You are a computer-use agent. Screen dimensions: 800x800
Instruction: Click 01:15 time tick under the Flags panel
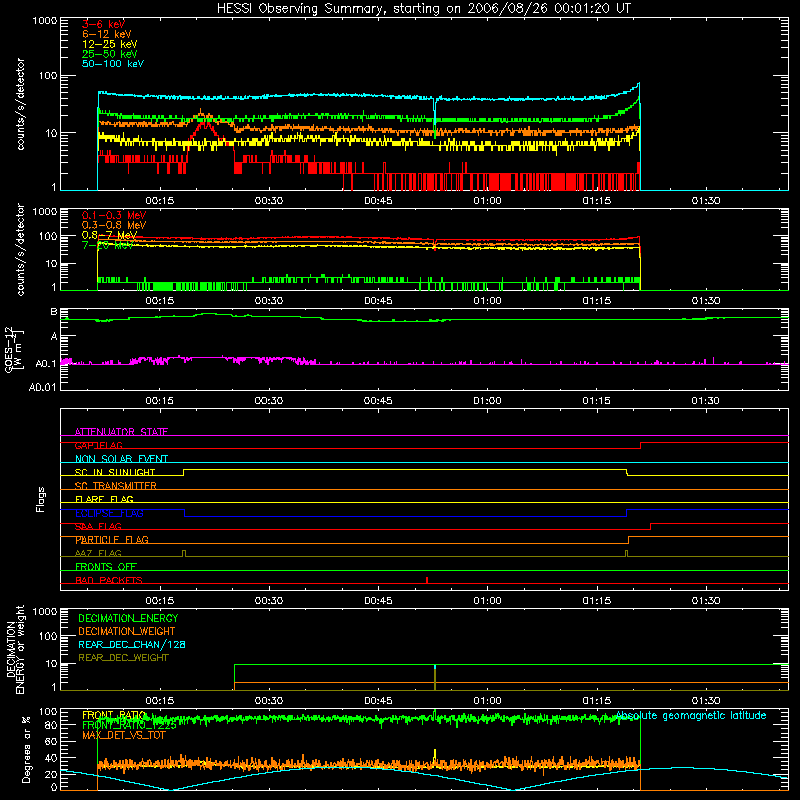[596, 601]
